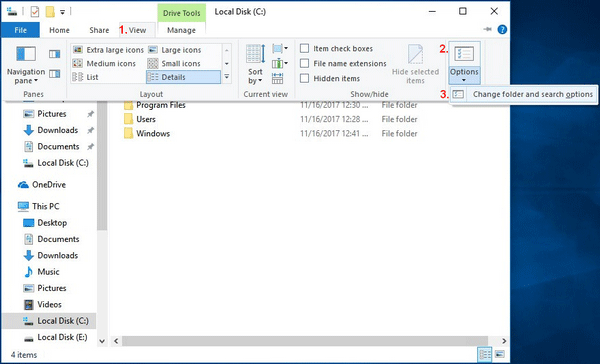Image resolution: width=600 pixels, height=364 pixels.
Task: Open Downloads in Quick access
Action: tap(57, 130)
